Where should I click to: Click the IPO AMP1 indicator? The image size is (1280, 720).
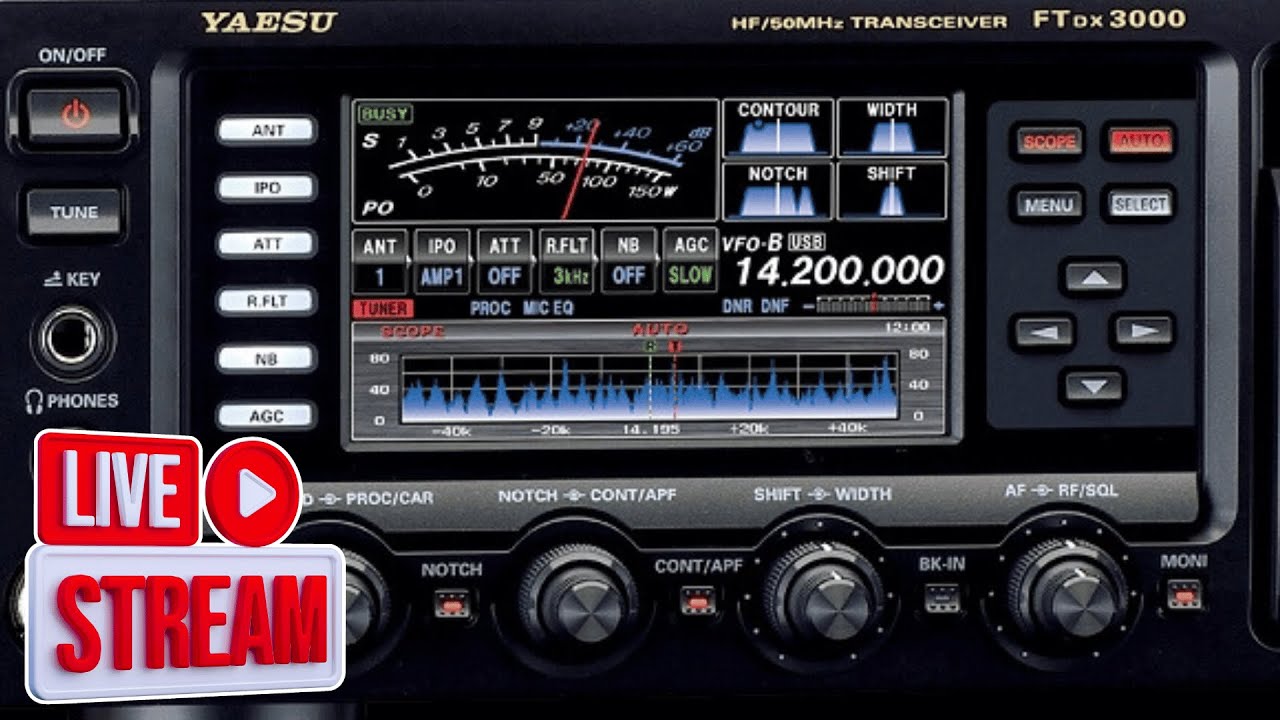coord(442,262)
